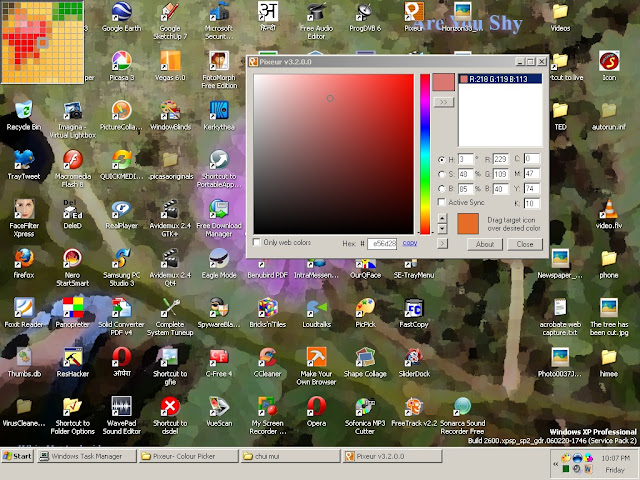Click the copy hex link
Viewport: 640px width, 480px height.
[x=409, y=243]
